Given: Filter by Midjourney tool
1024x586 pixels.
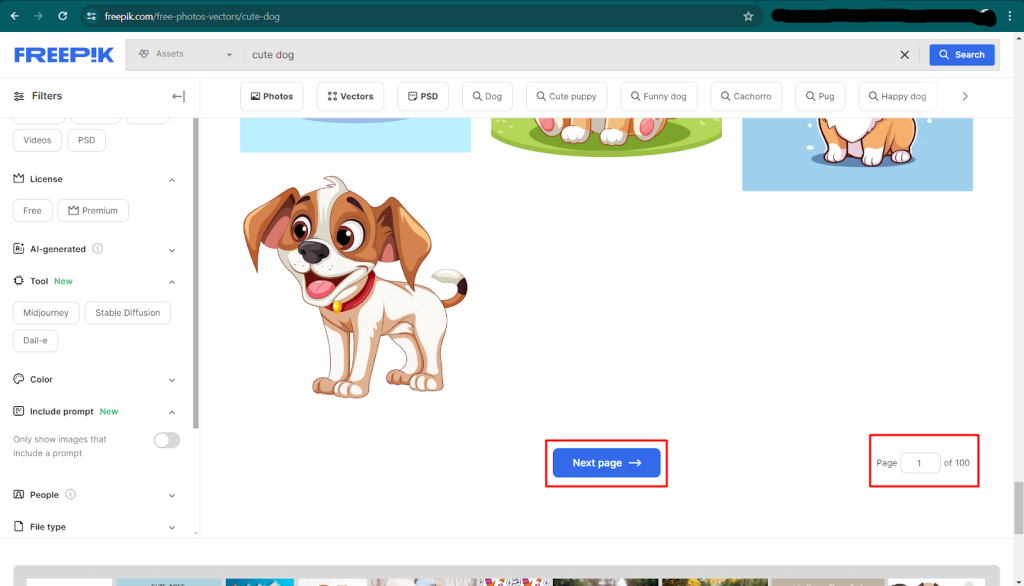Looking at the screenshot, I should 46,313.
